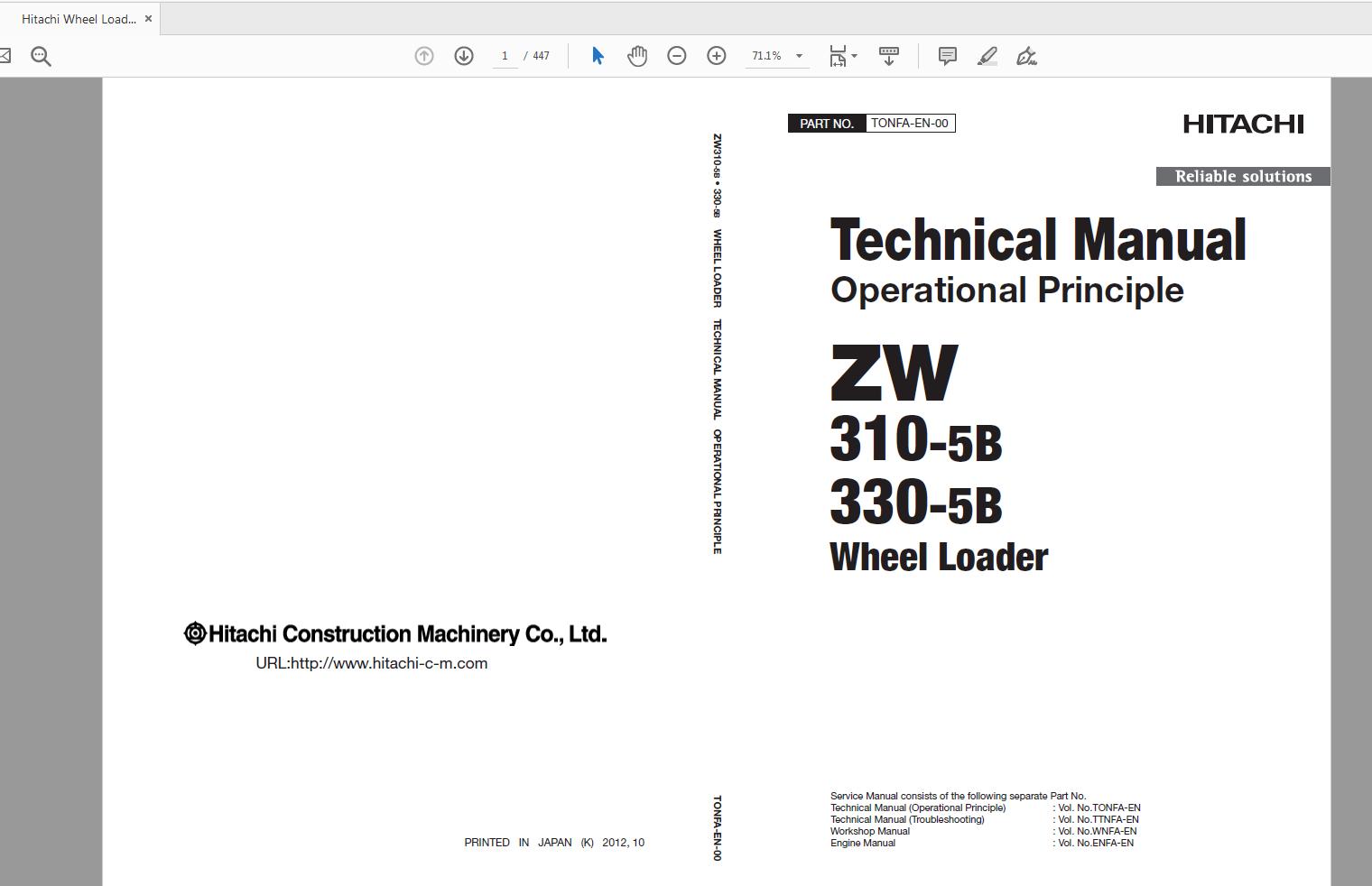Open the find text magnifier tool
The height and width of the screenshot is (886, 1372).
(41, 56)
